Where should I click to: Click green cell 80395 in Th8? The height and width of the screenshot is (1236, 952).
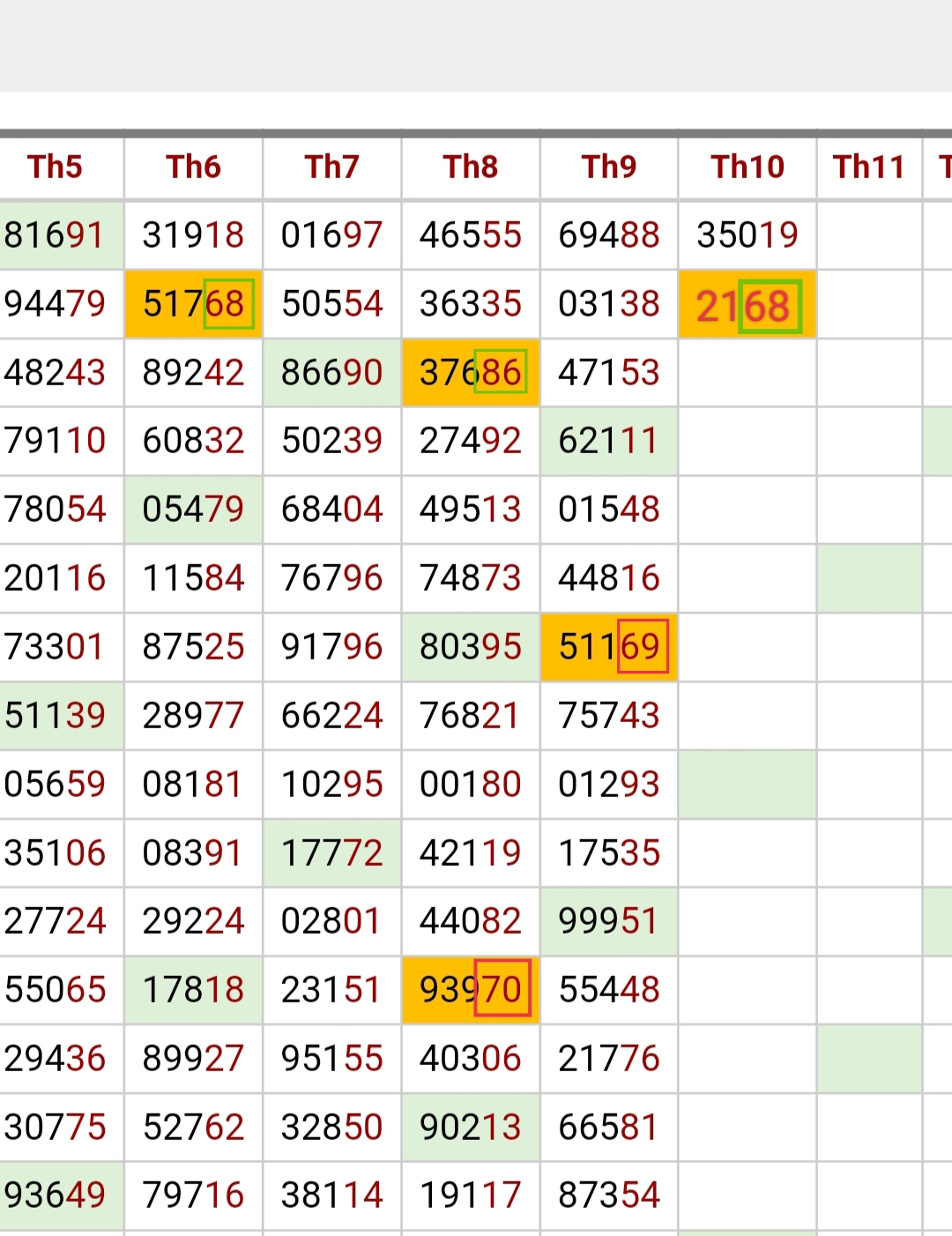point(470,647)
